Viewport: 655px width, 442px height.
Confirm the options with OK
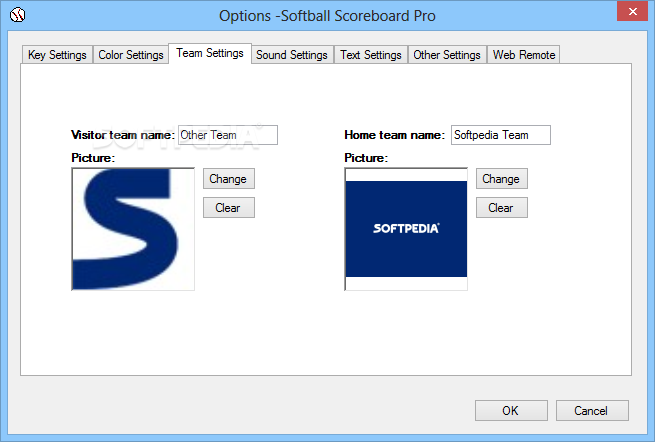click(x=511, y=411)
